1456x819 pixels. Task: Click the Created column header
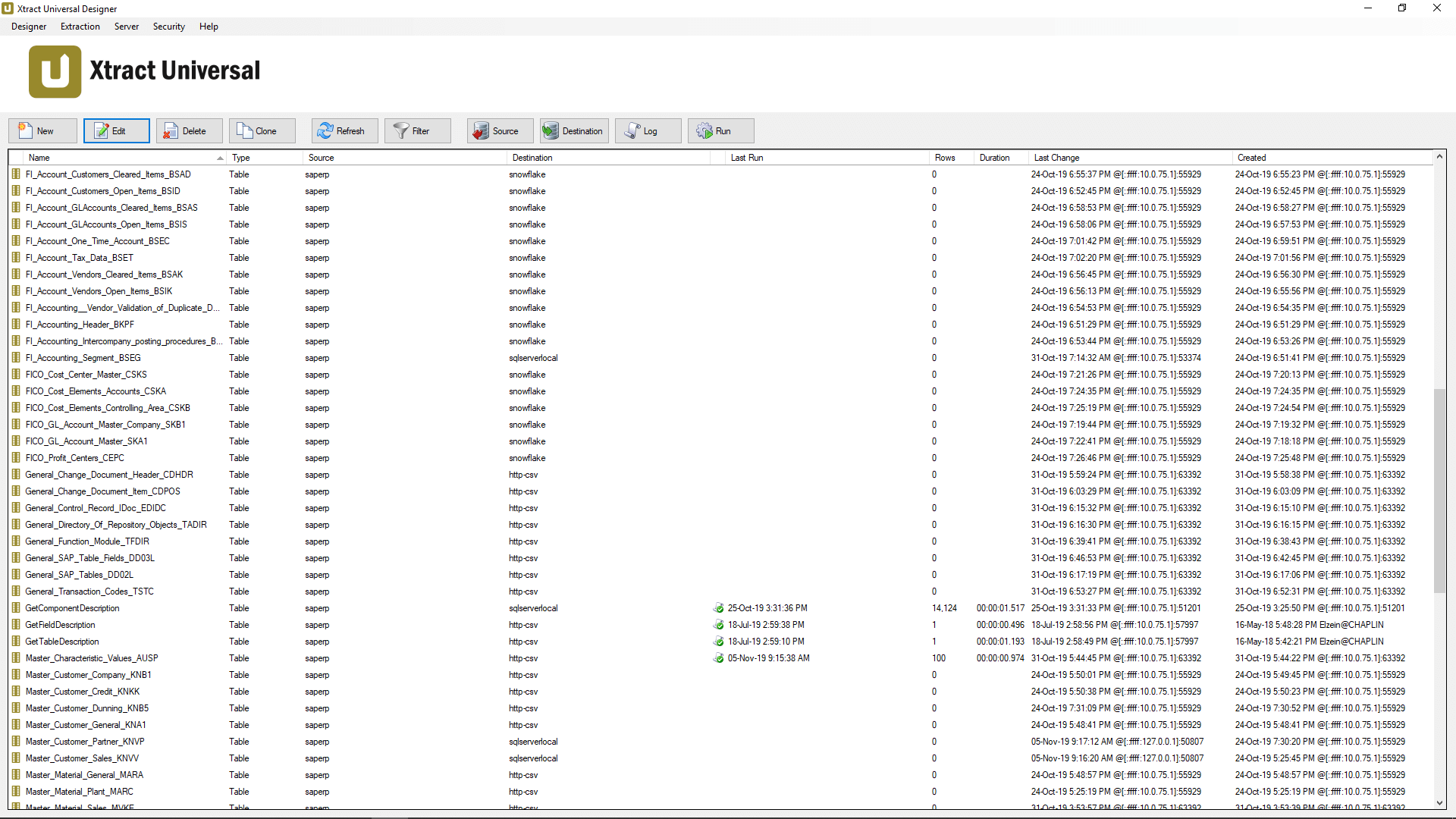pyautogui.click(x=1332, y=158)
